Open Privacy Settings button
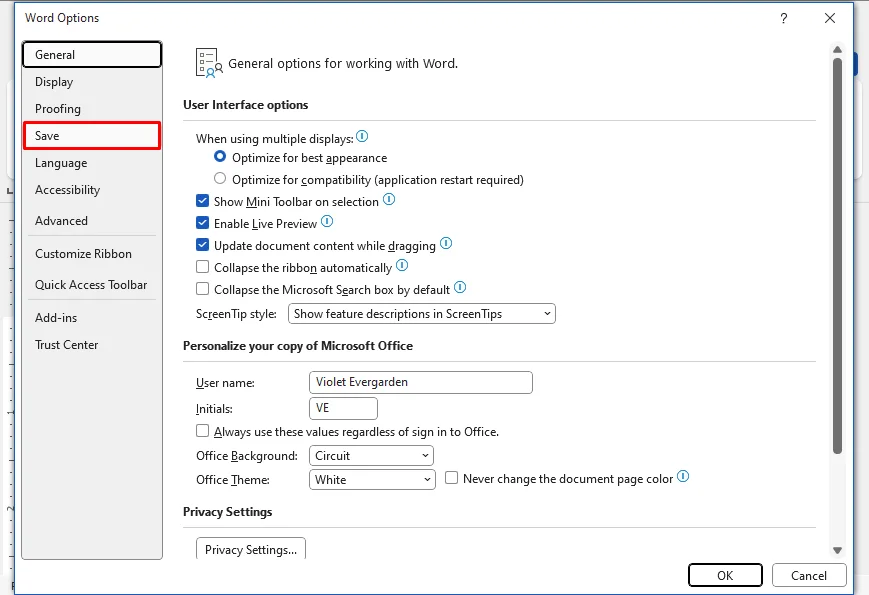 [251, 548]
